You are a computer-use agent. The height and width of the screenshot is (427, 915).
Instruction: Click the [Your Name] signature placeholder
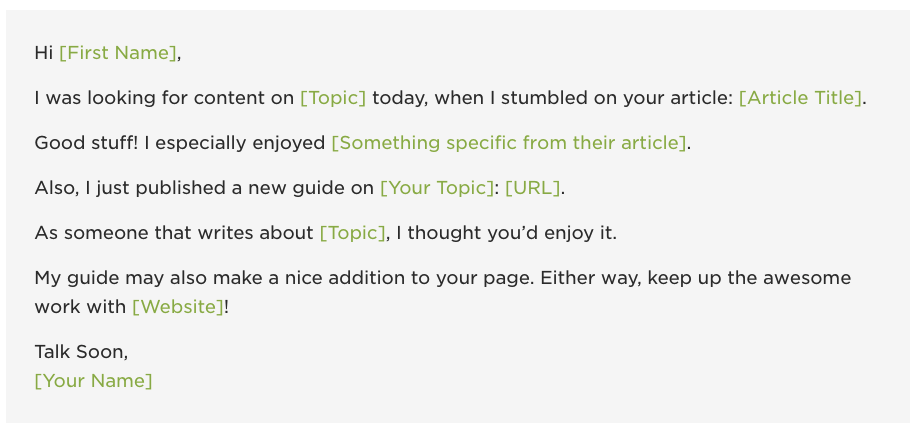pyautogui.click(x=93, y=381)
